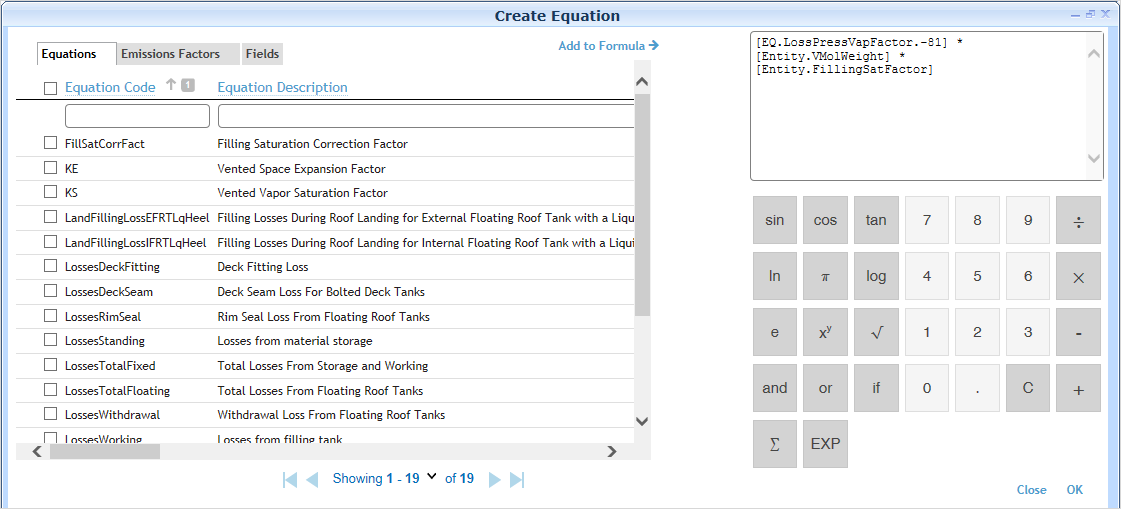Screen dimensions: 1121x509
Task: Check the LossesDeckFitting row checkbox
Action: [x=50, y=266]
